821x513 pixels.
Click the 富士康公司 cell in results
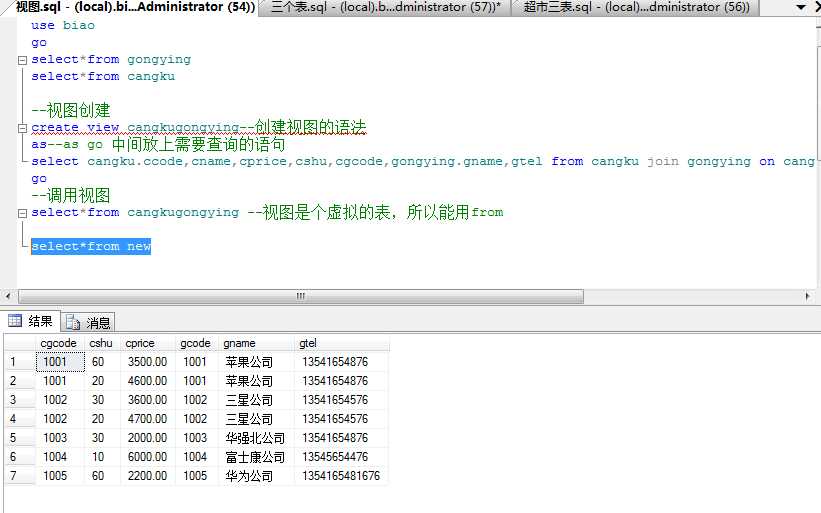pyautogui.click(x=254, y=457)
